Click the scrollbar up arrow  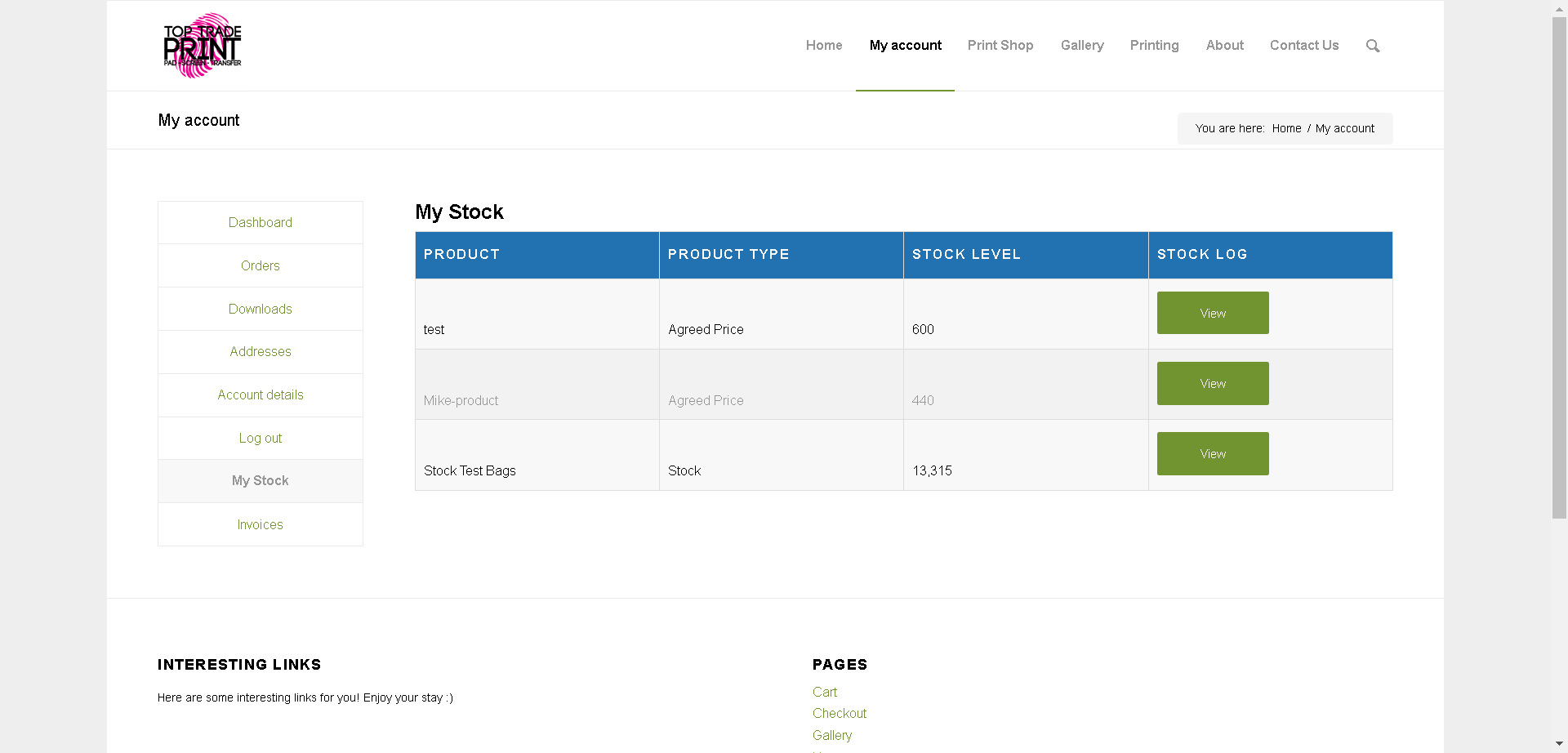click(1560, 8)
